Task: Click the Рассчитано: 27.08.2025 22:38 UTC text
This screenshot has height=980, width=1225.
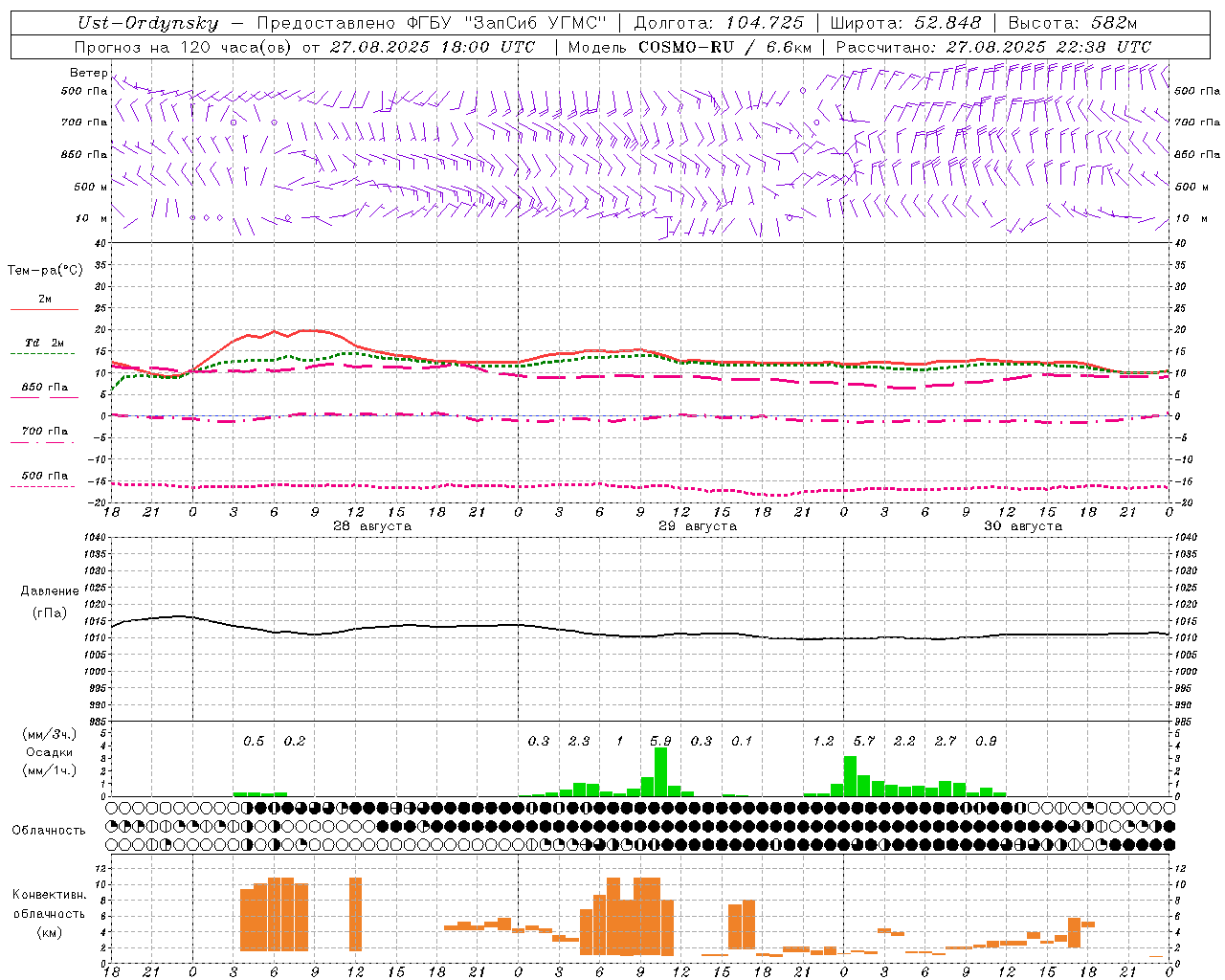Action: (993, 47)
